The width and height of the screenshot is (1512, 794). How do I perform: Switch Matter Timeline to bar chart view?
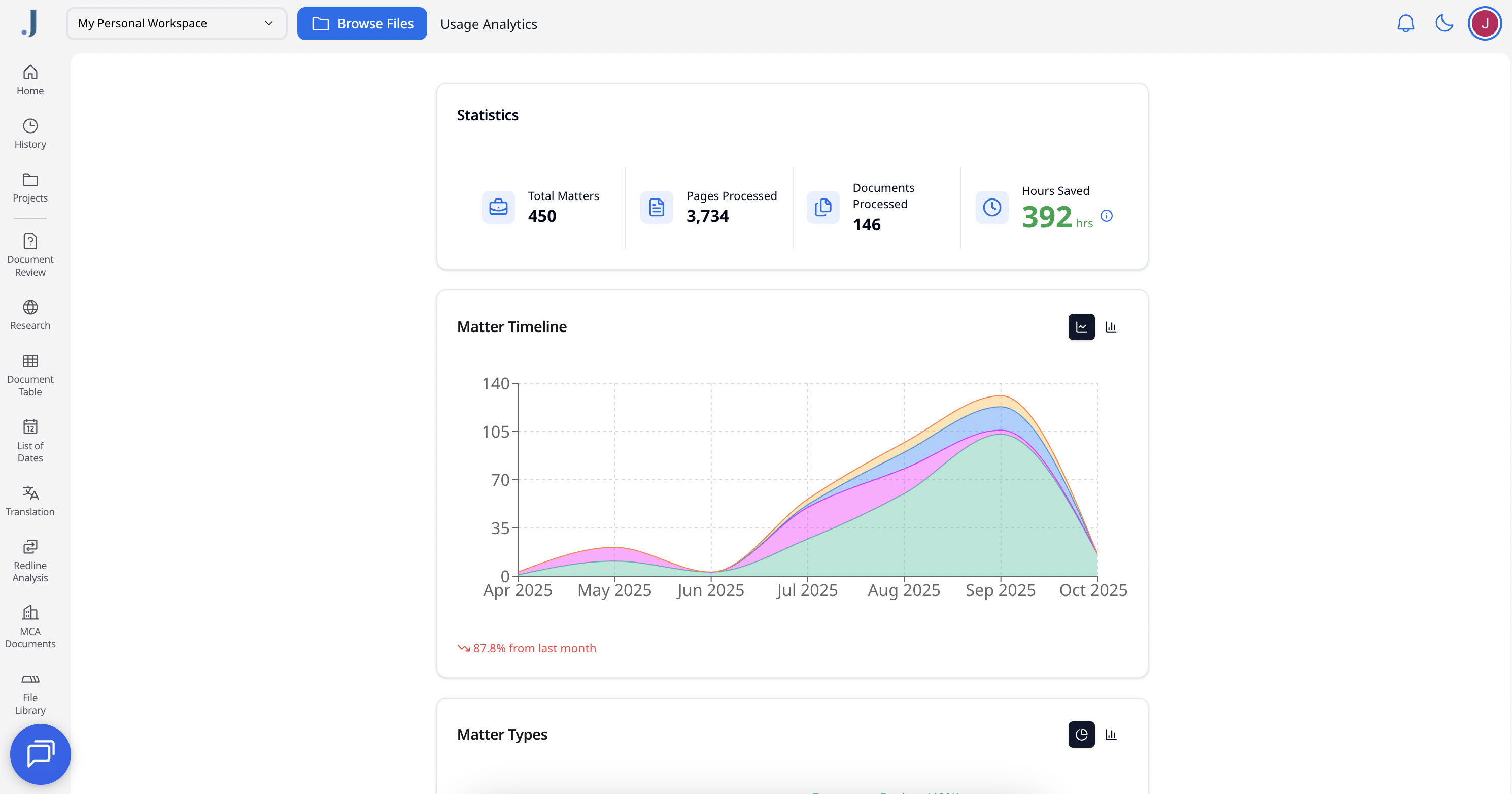[1111, 327]
